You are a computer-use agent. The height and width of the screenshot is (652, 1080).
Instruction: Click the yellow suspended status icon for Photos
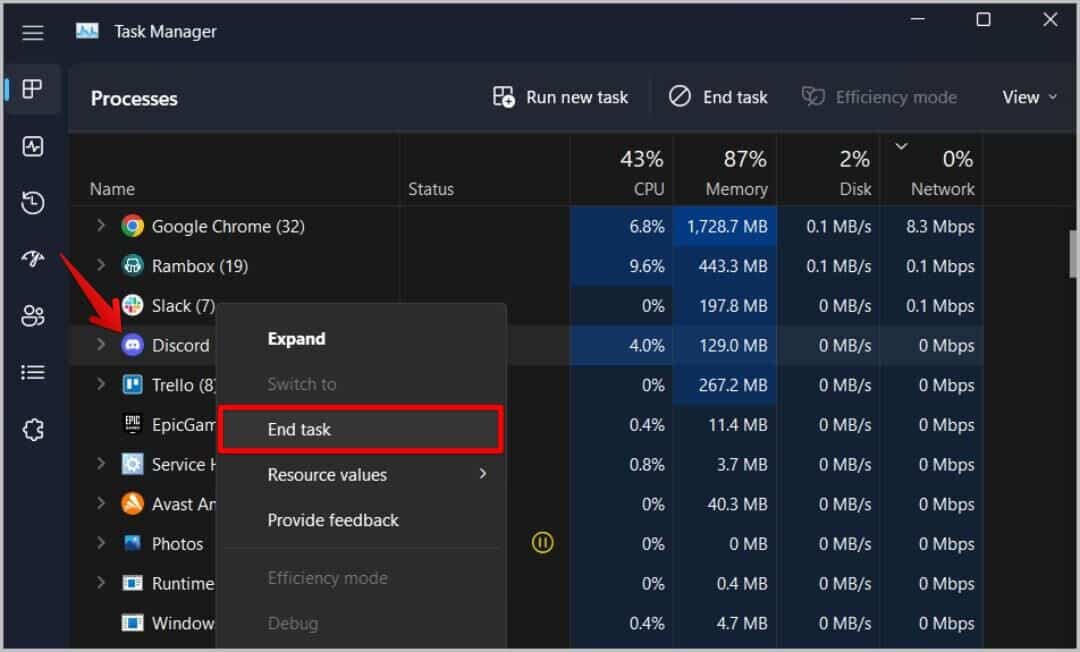click(542, 543)
